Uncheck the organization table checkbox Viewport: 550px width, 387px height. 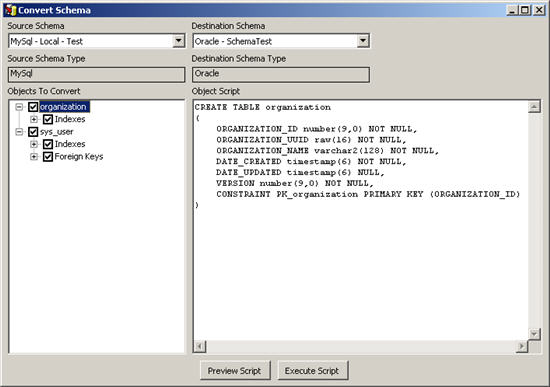[33, 107]
